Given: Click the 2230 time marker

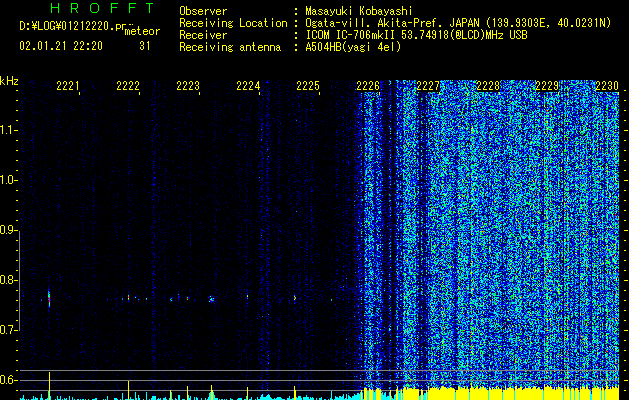Looking at the screenshot, I should point(607,86).
